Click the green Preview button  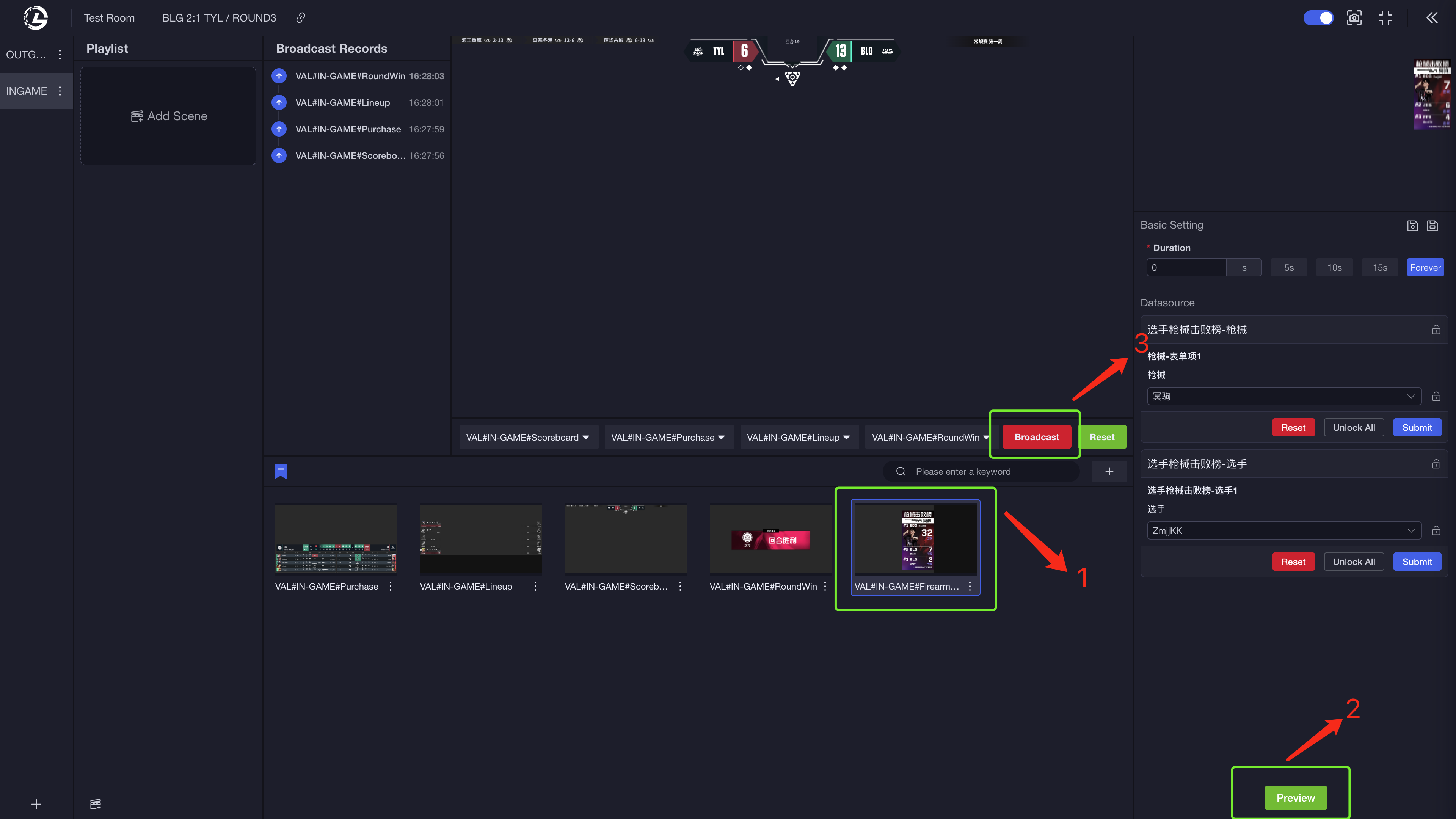click(1296, 797)
